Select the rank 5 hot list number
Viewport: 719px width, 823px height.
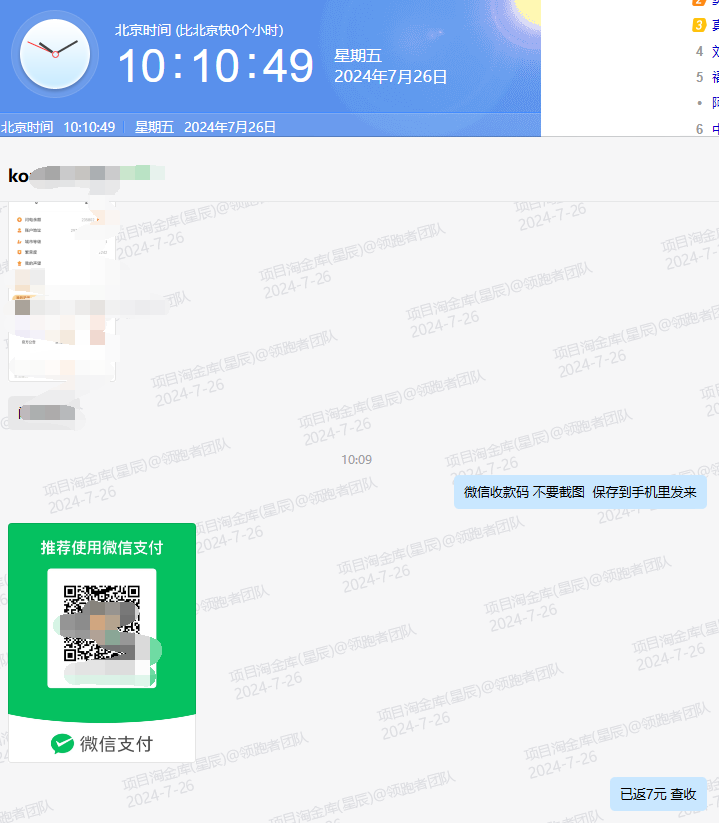pyautogui.click(x=699, y=77)
